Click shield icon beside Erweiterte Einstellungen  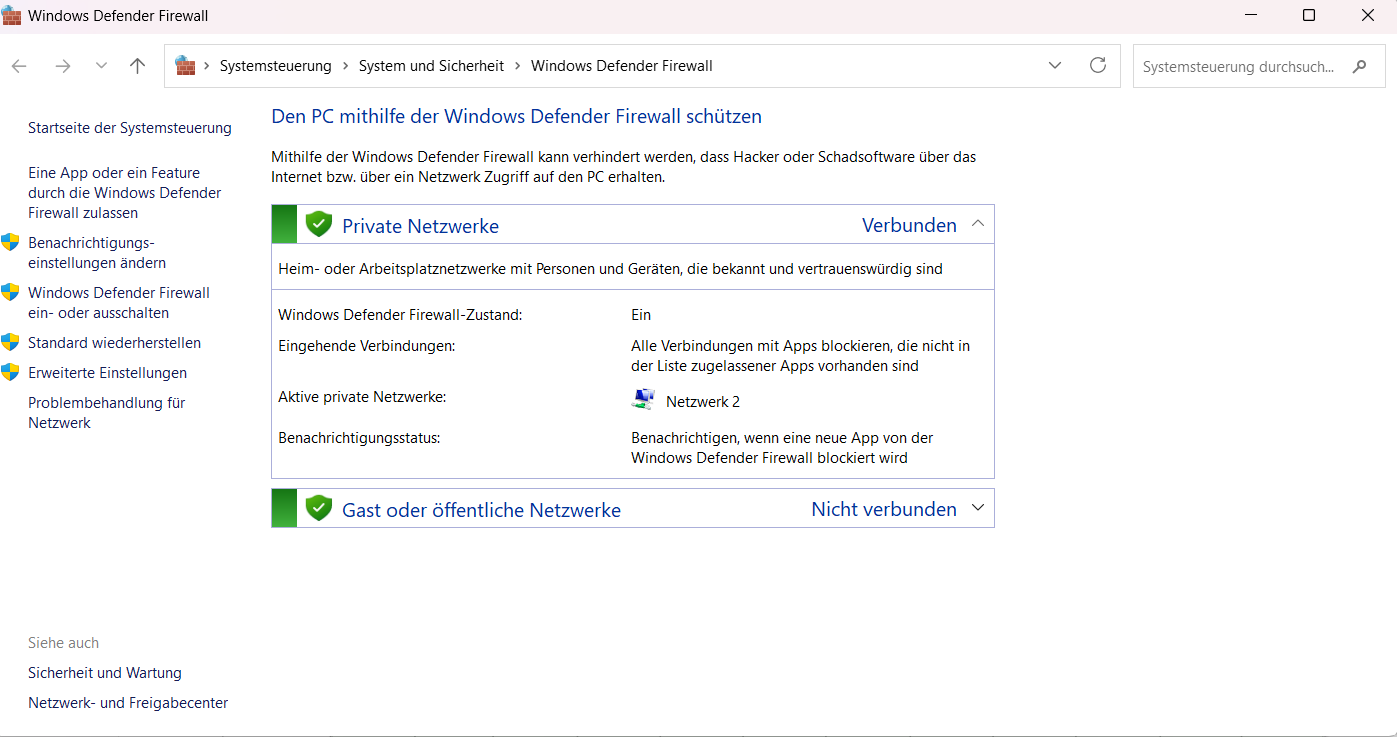[x=10, y=372]
